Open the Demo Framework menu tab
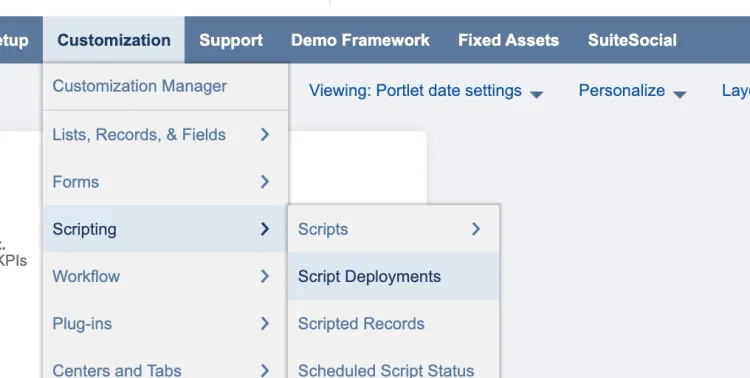This screenshot has width=750, height=378. coord(360,40)
